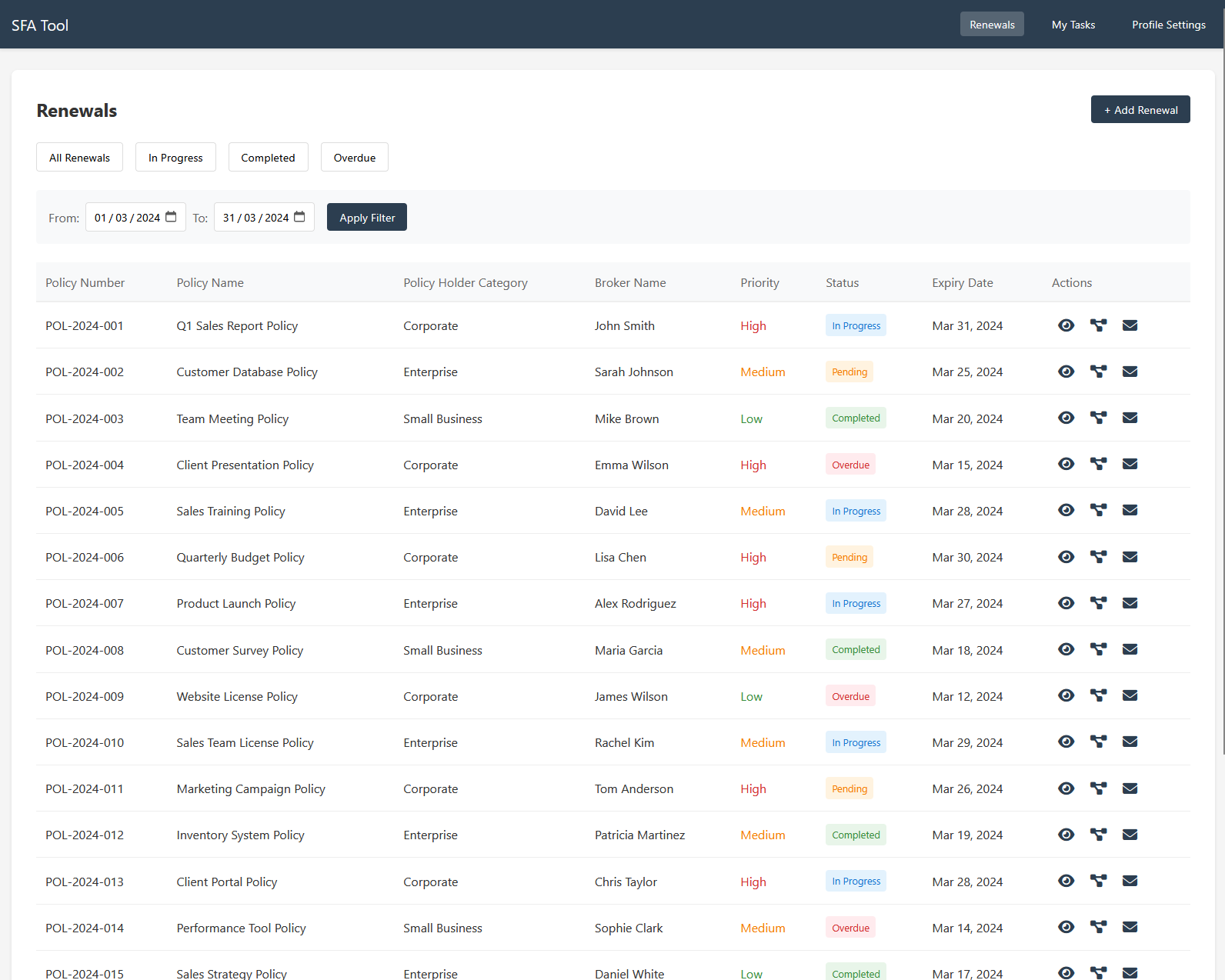Image resolution: width=1225 pixels, height=980 pixels.
Task: Open the To date calendar picker
Action: click(x=299, y=217)
